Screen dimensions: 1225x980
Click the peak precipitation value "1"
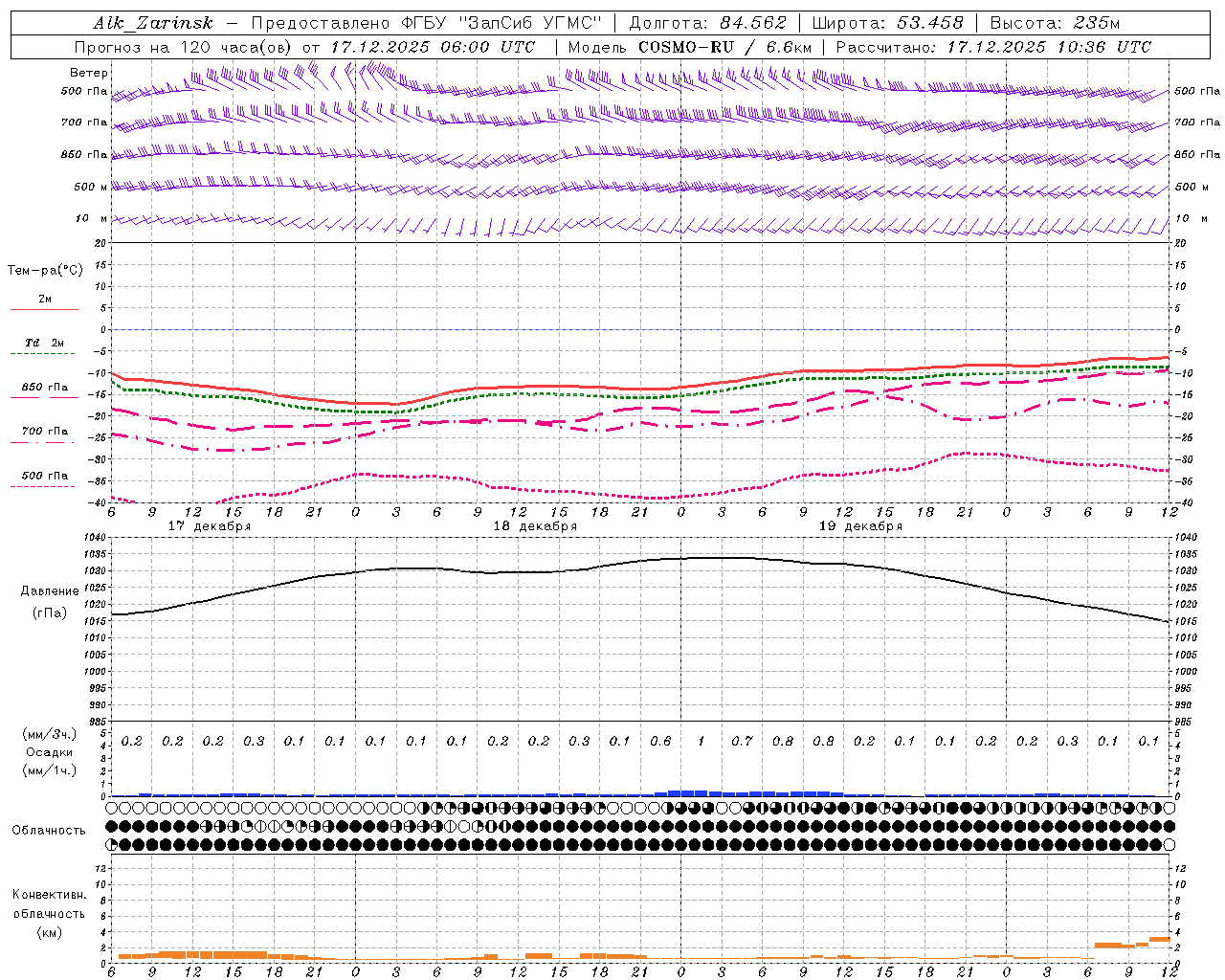coord(702,741)
